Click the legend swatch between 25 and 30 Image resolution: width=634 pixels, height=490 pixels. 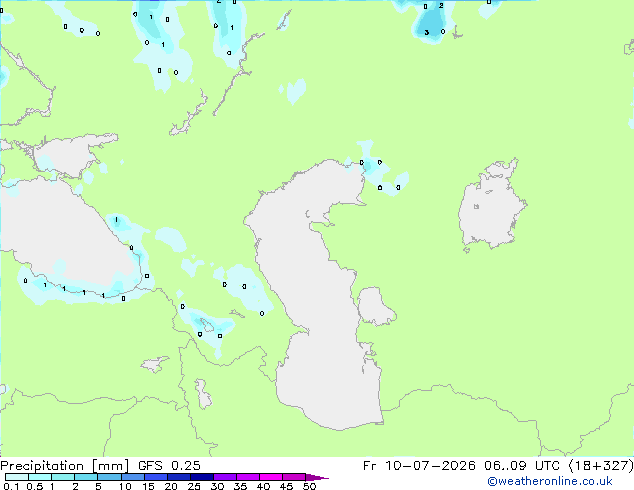point(201,477)
